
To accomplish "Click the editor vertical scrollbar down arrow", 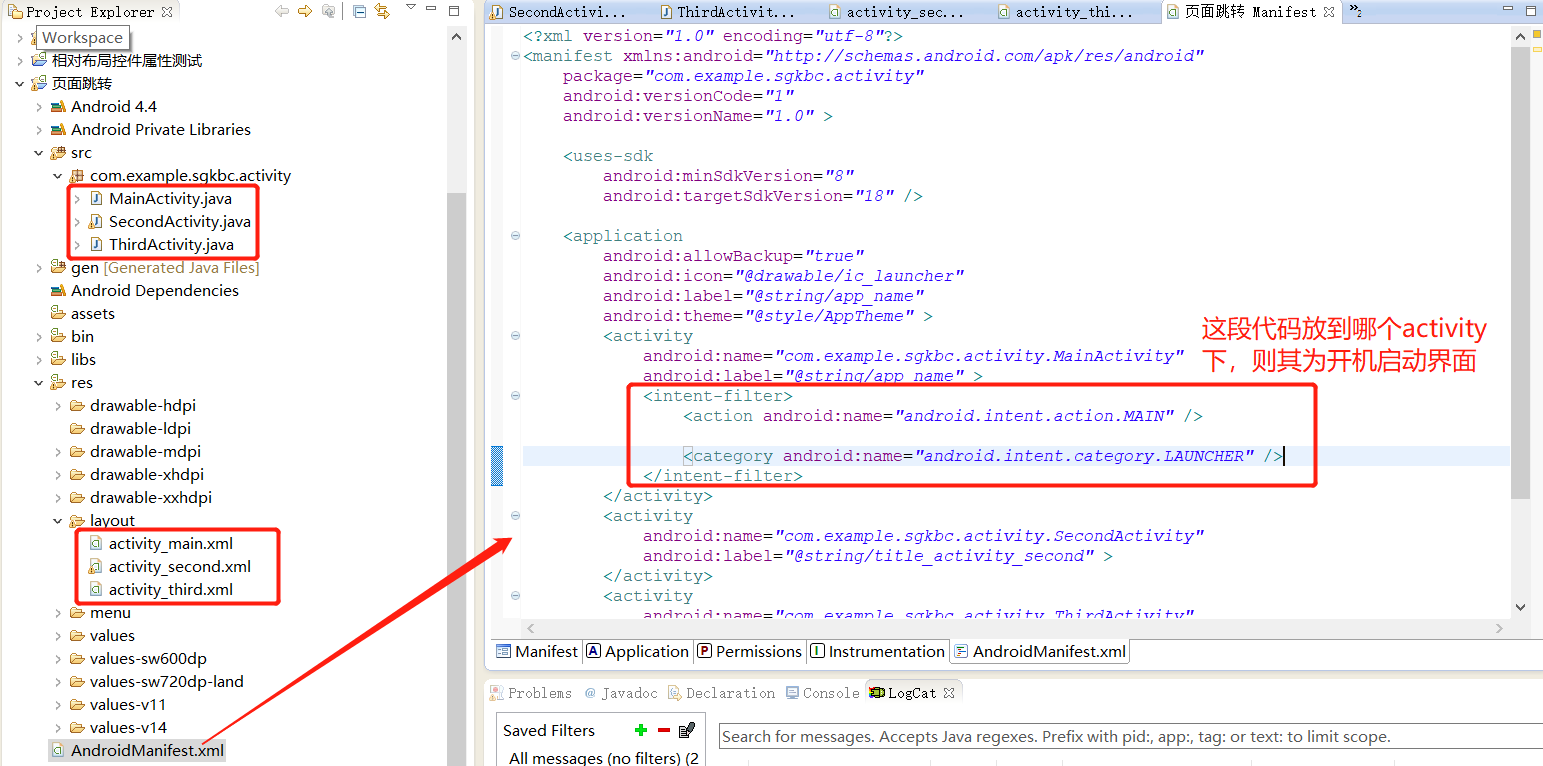I will point(1520,606).
